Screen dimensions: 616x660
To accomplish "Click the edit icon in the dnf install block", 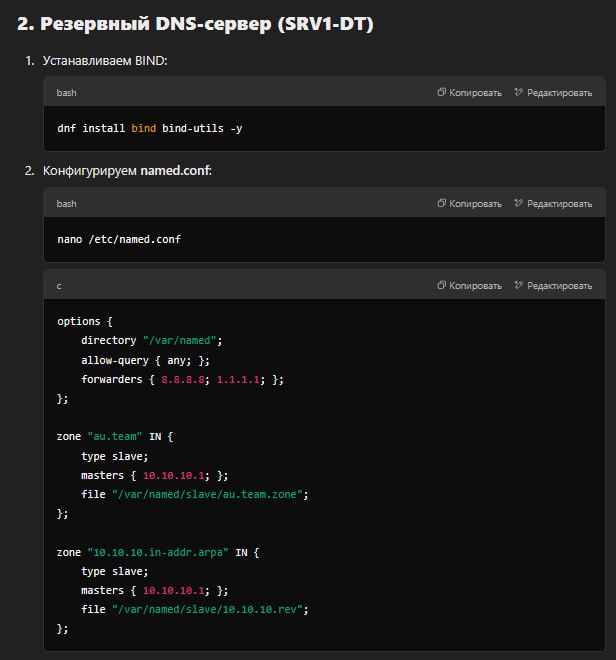I will [518, 92].
